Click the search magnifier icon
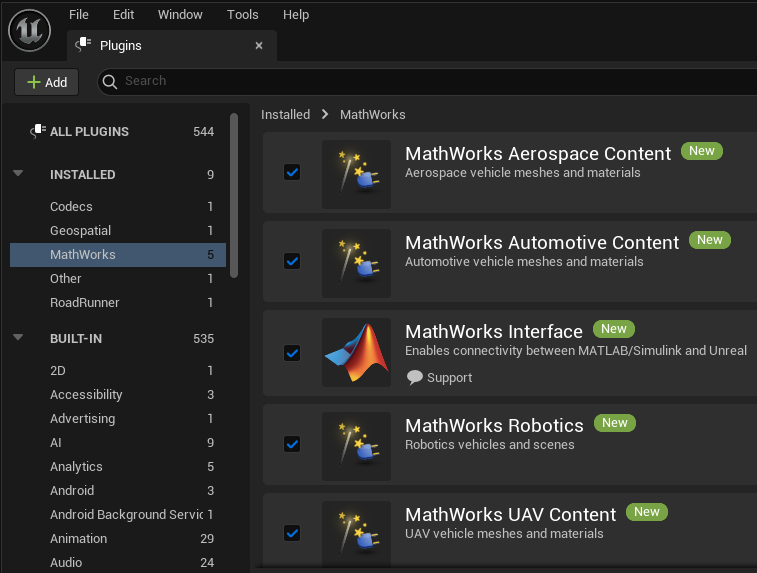757x573 pixels. 111,81
